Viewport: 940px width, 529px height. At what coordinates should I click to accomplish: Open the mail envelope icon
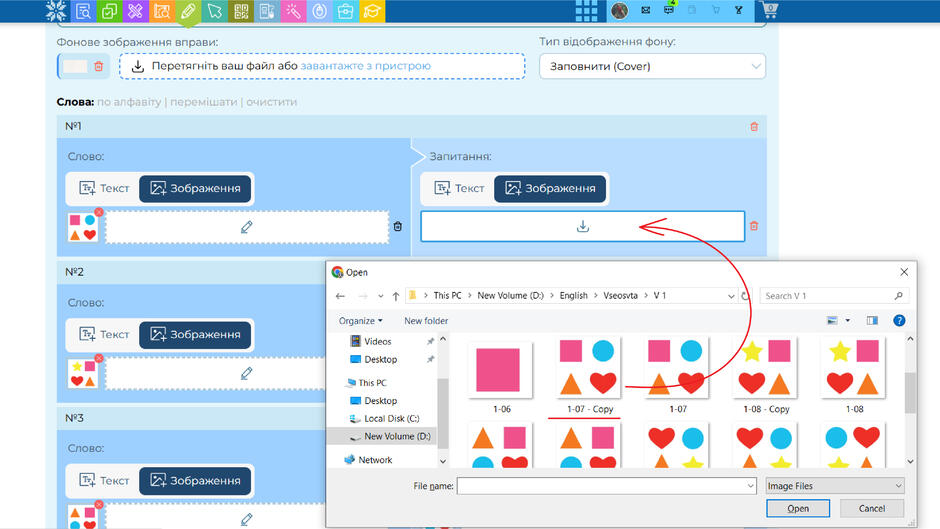[x=646, y=10]
